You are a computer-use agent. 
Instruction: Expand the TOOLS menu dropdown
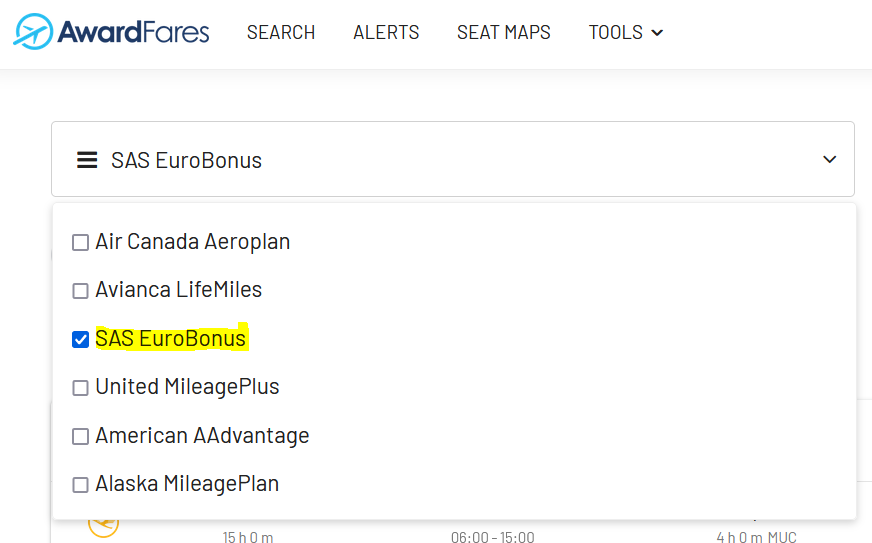[626, 33]
